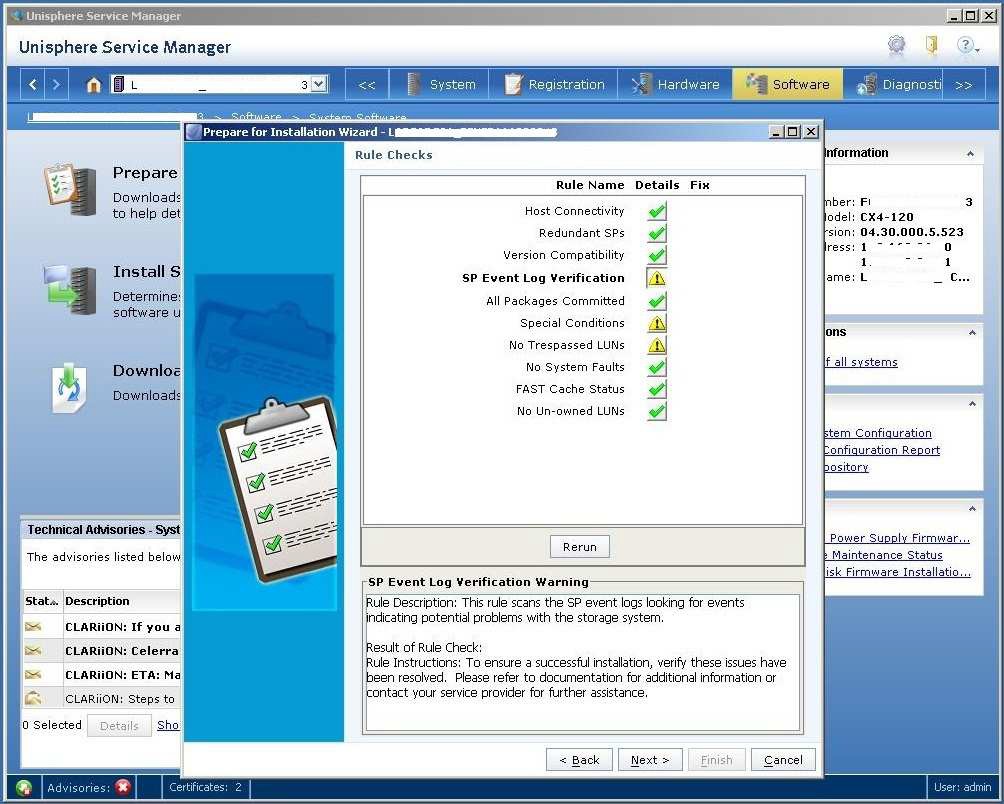
Task: Click the Prepare for Installation icon
Action: tap(70, 189)
